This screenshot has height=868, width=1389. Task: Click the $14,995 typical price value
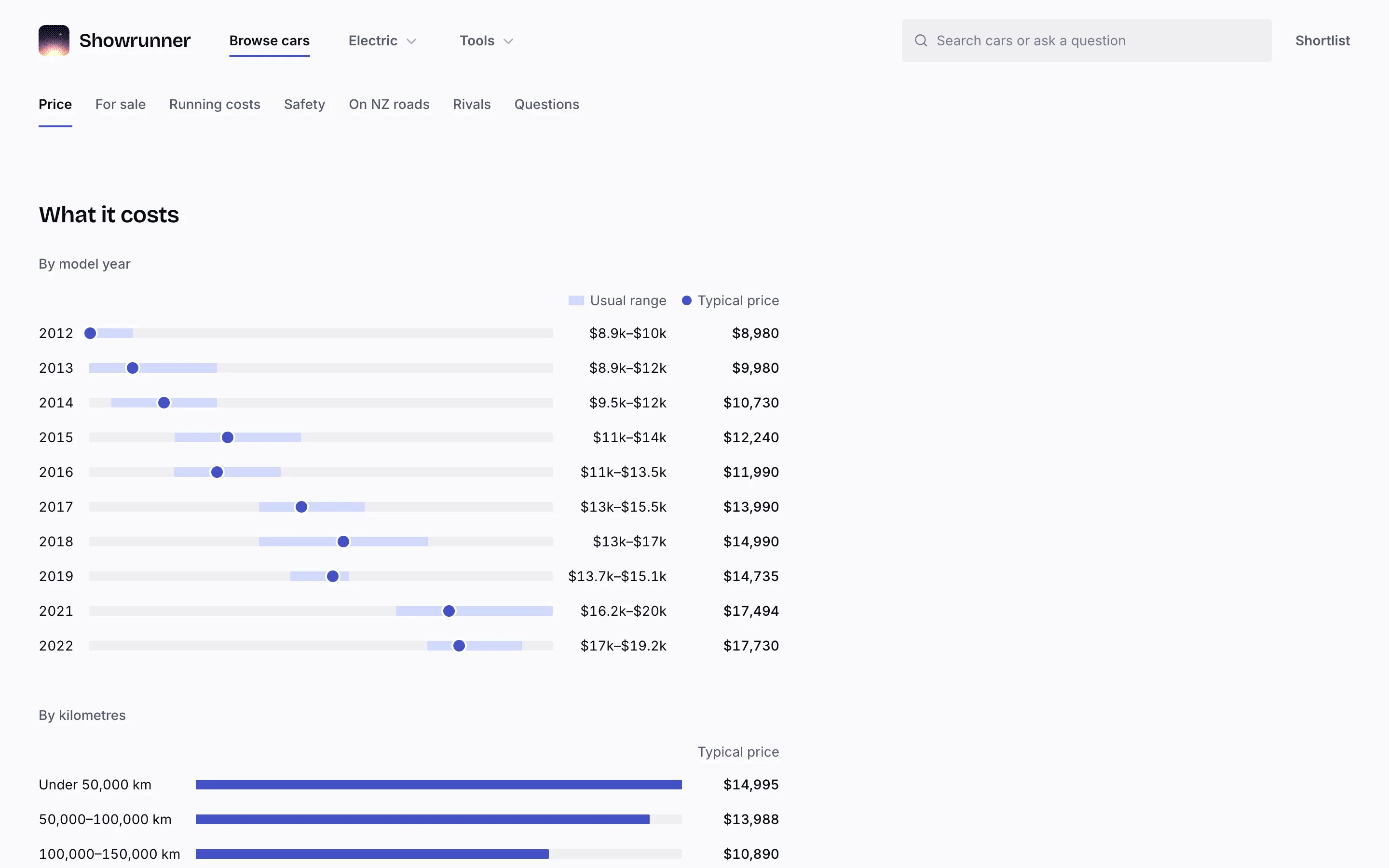pyautogui.click(x=751, y=785)
